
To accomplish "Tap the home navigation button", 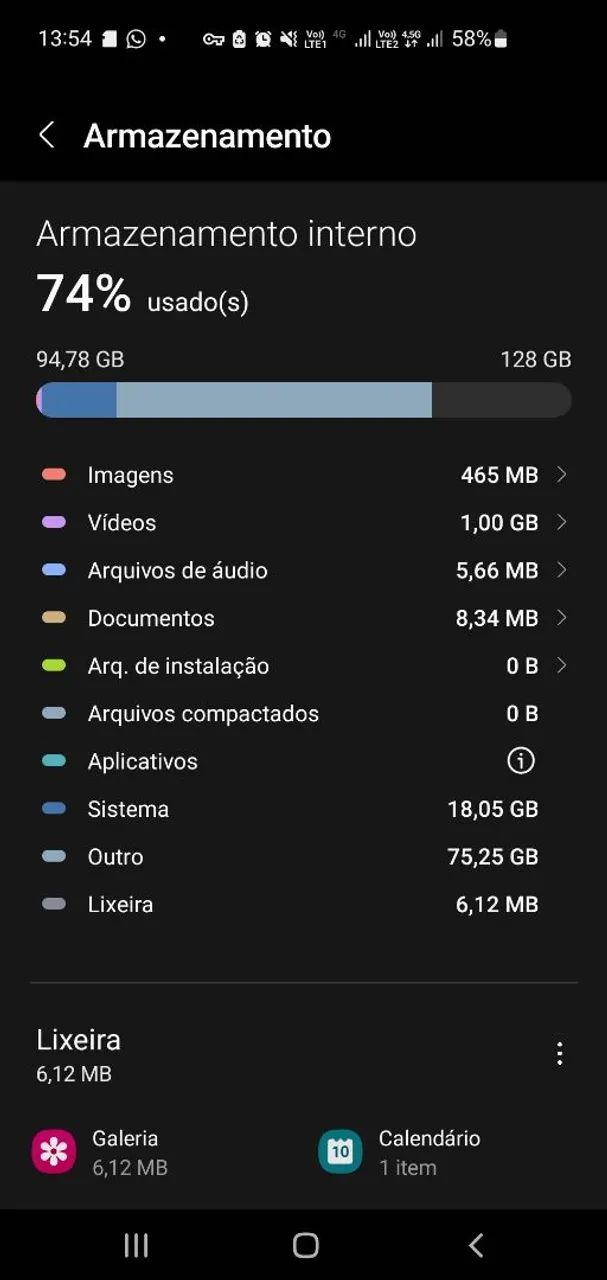I will [x=306, y=1244].
